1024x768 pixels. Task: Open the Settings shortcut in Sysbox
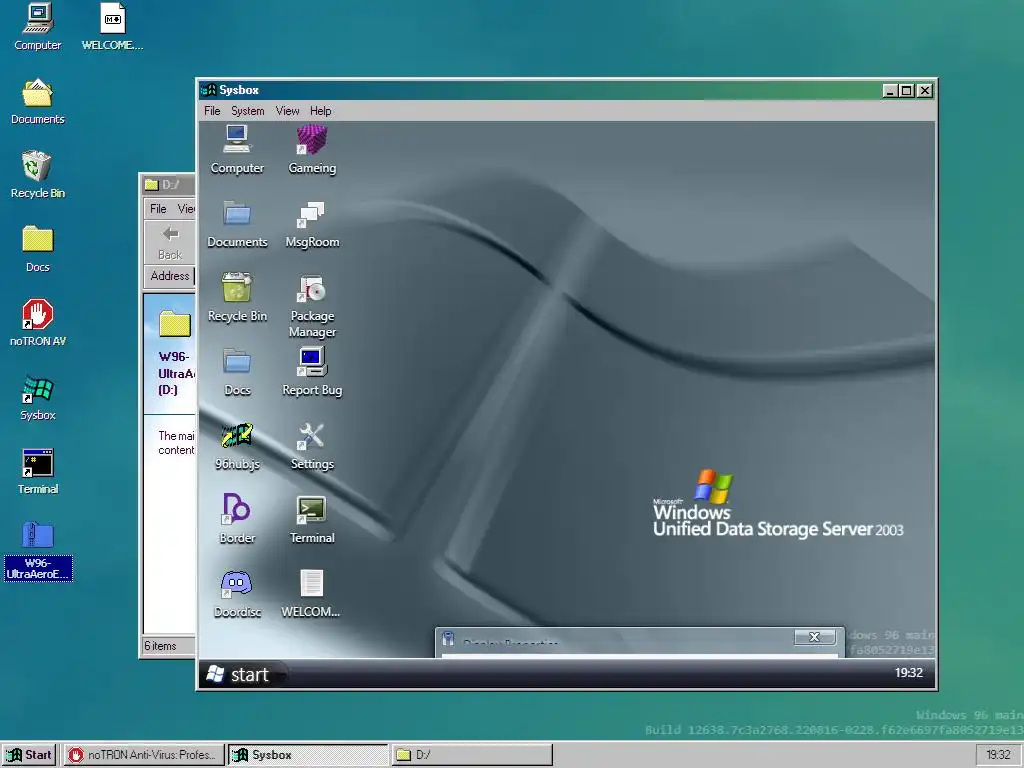[312, 446]
